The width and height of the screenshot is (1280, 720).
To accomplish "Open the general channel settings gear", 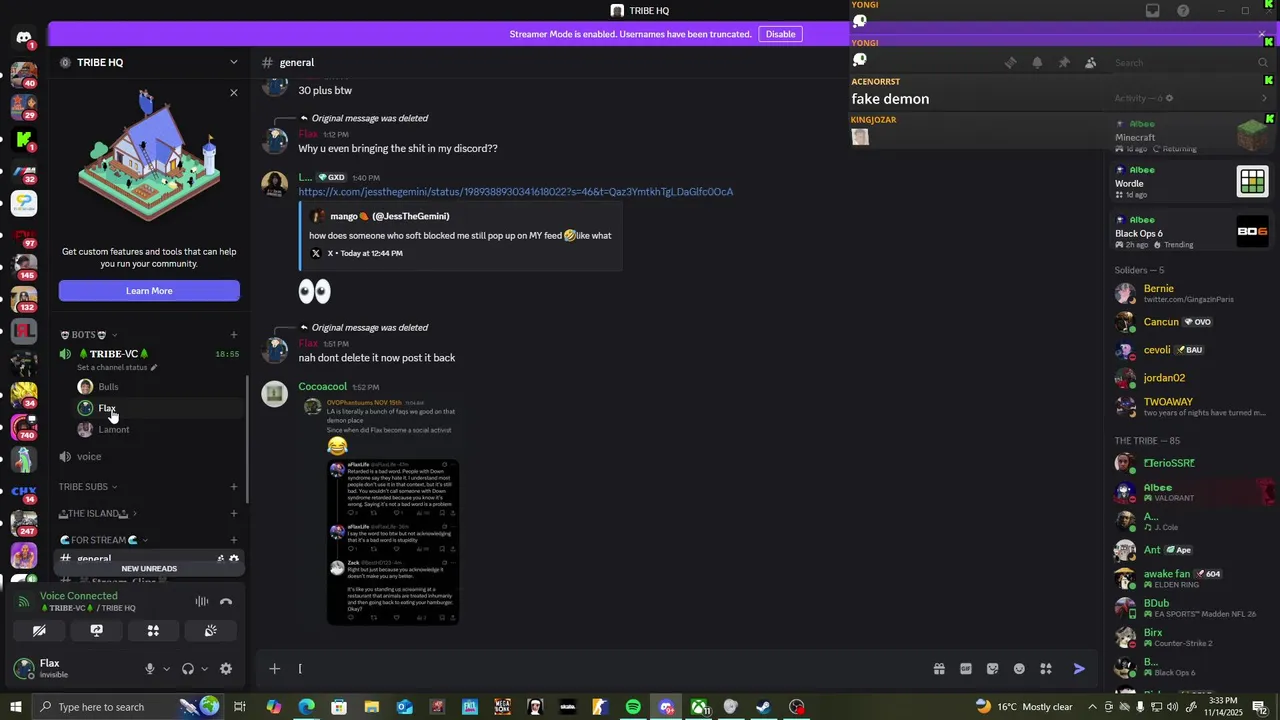I will (x=234, y=559).
